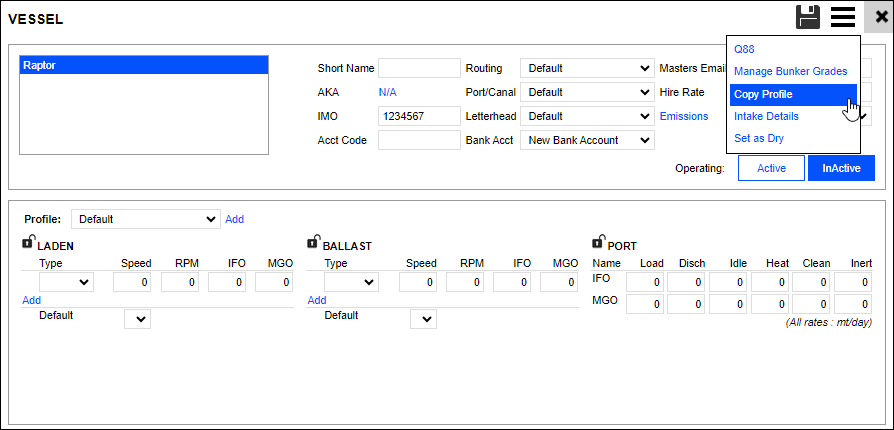The width and height of the screenshot is (894, 430).
Task: Toggle the Laden section lock icon
Action: (x=28, y=243)
